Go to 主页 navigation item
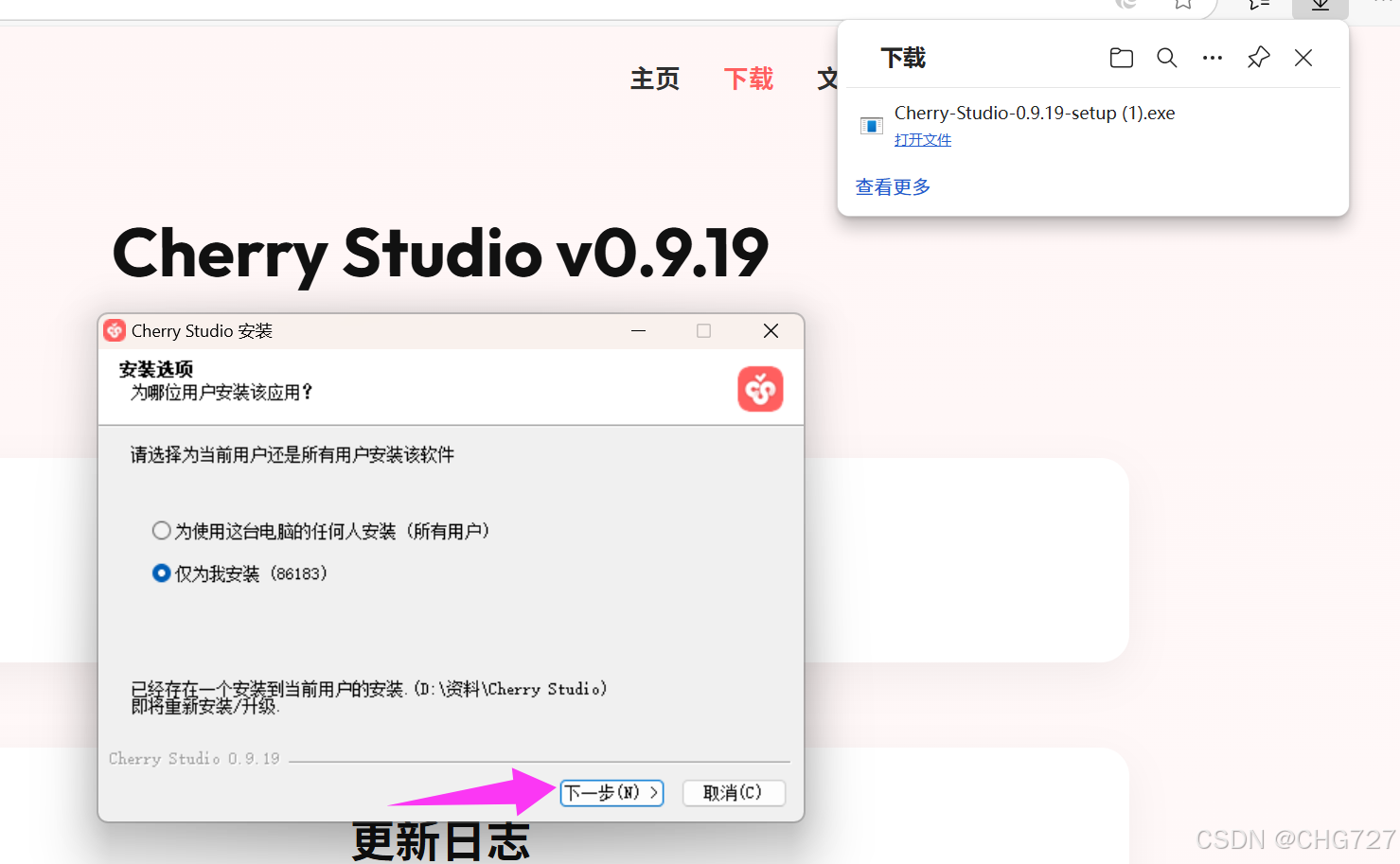This screenshot has height=864, width=1400. pyautogui.click(x=655, y=79)
